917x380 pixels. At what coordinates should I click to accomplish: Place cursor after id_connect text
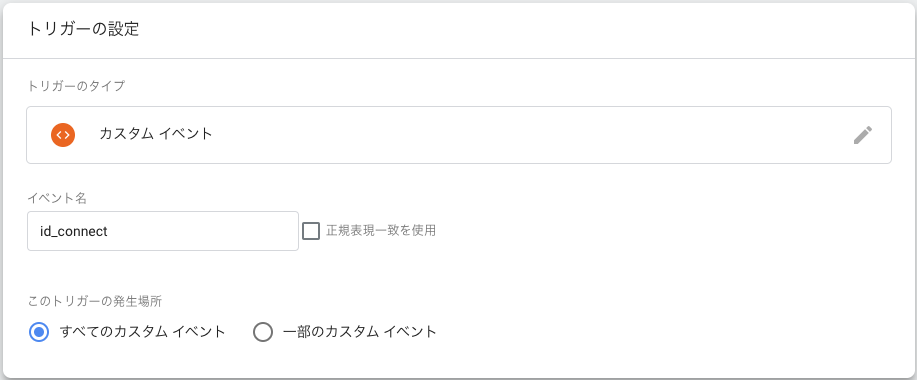(109, 232)
